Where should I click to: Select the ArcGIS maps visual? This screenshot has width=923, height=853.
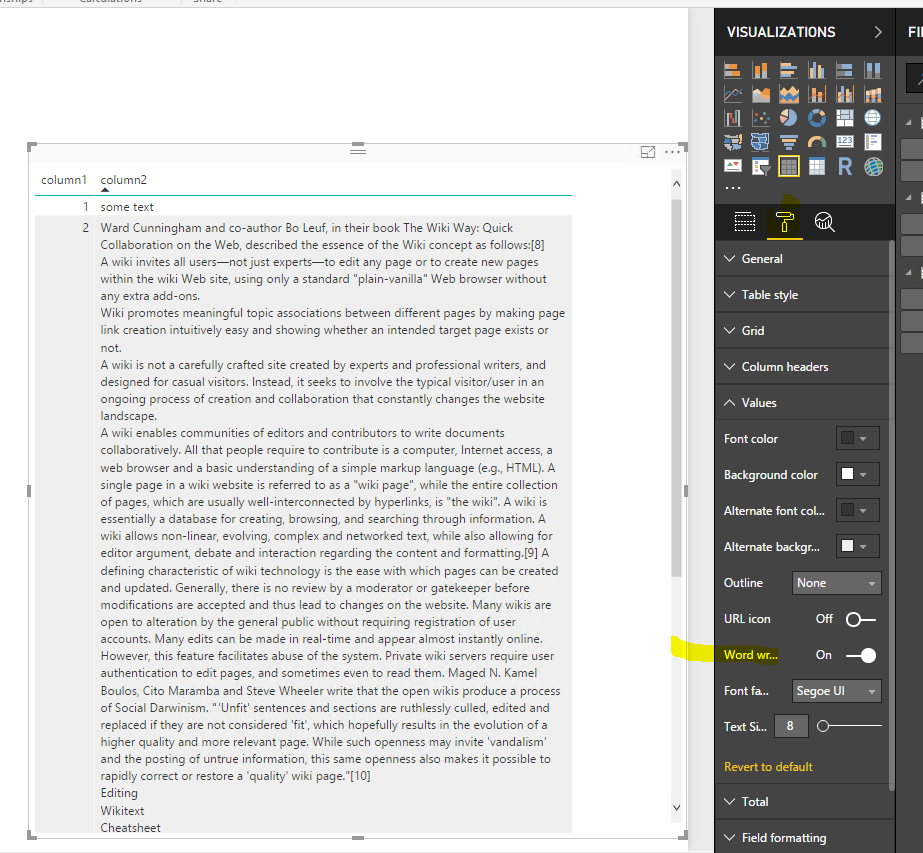click(x=873, y=167)
